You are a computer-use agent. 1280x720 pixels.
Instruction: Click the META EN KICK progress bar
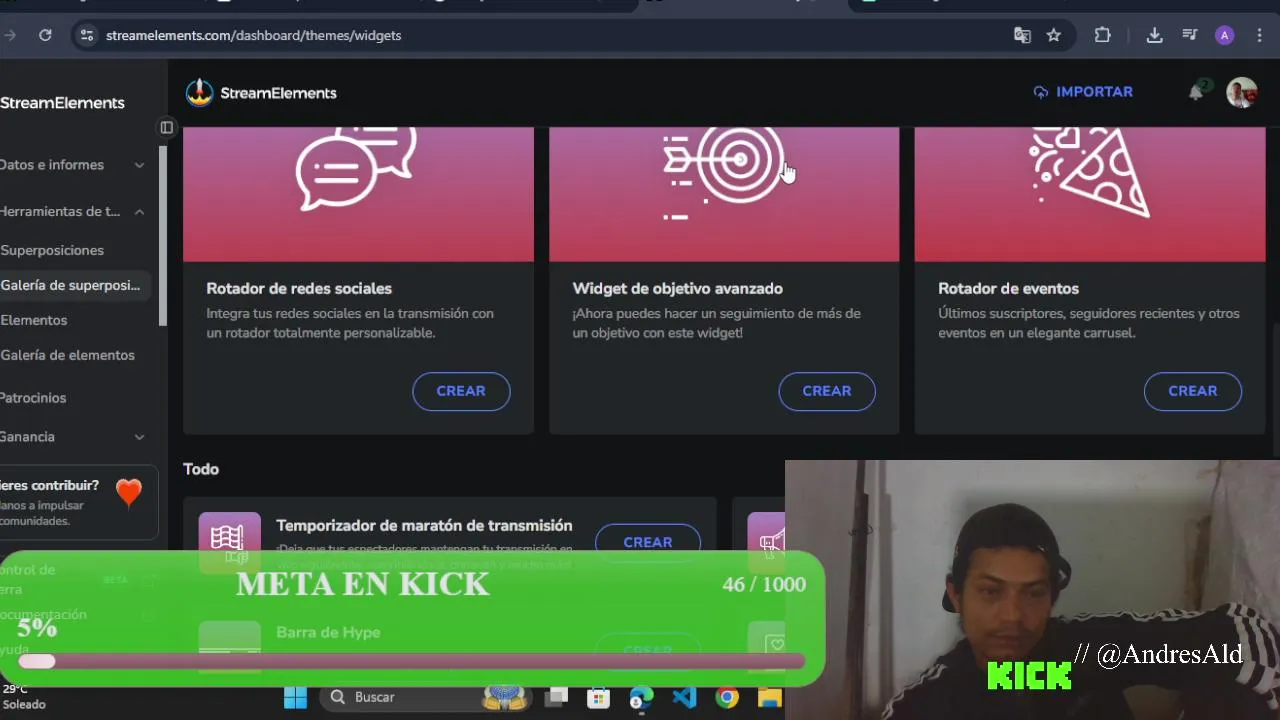(411, 661)
